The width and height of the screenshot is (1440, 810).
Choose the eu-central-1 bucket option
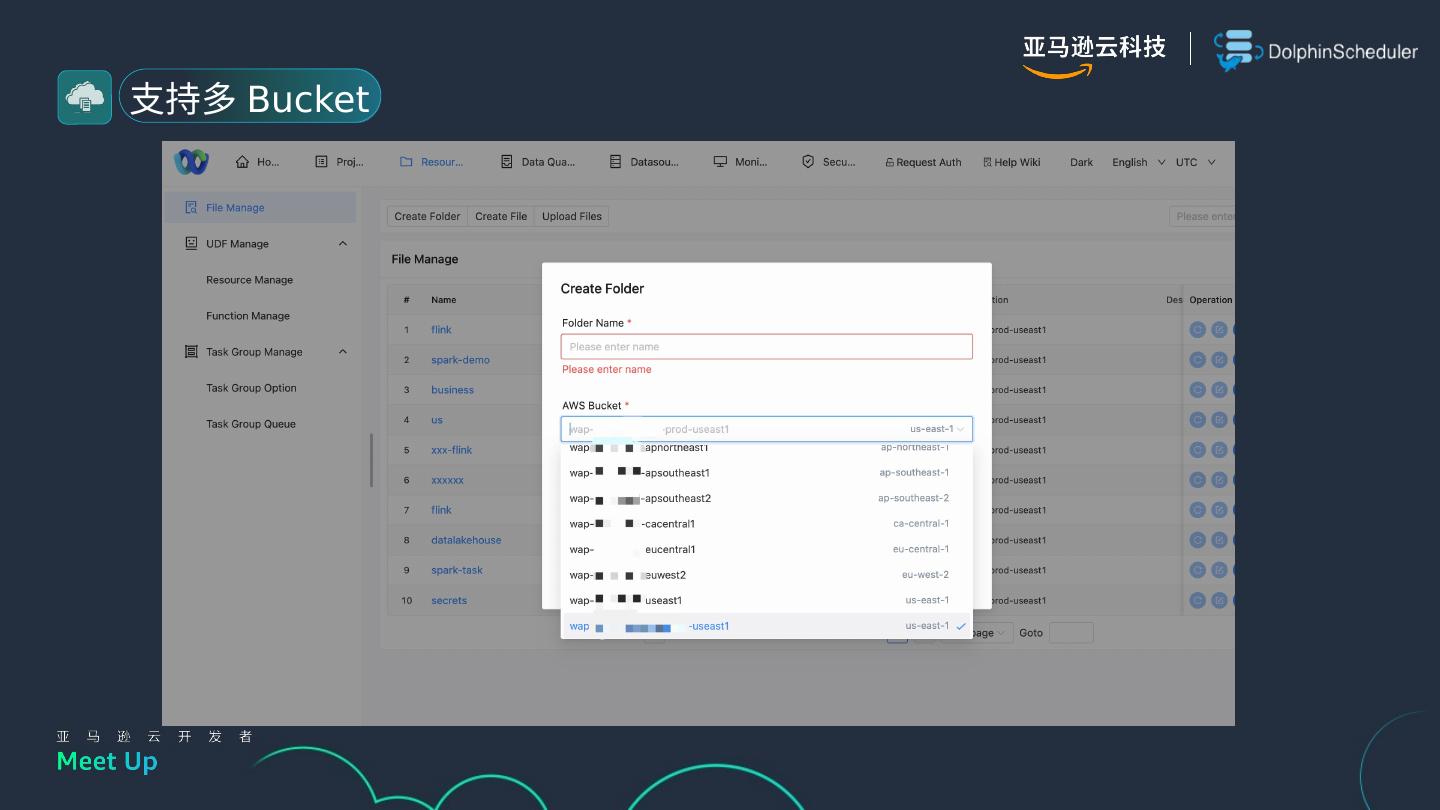click(x=766, y=549)
